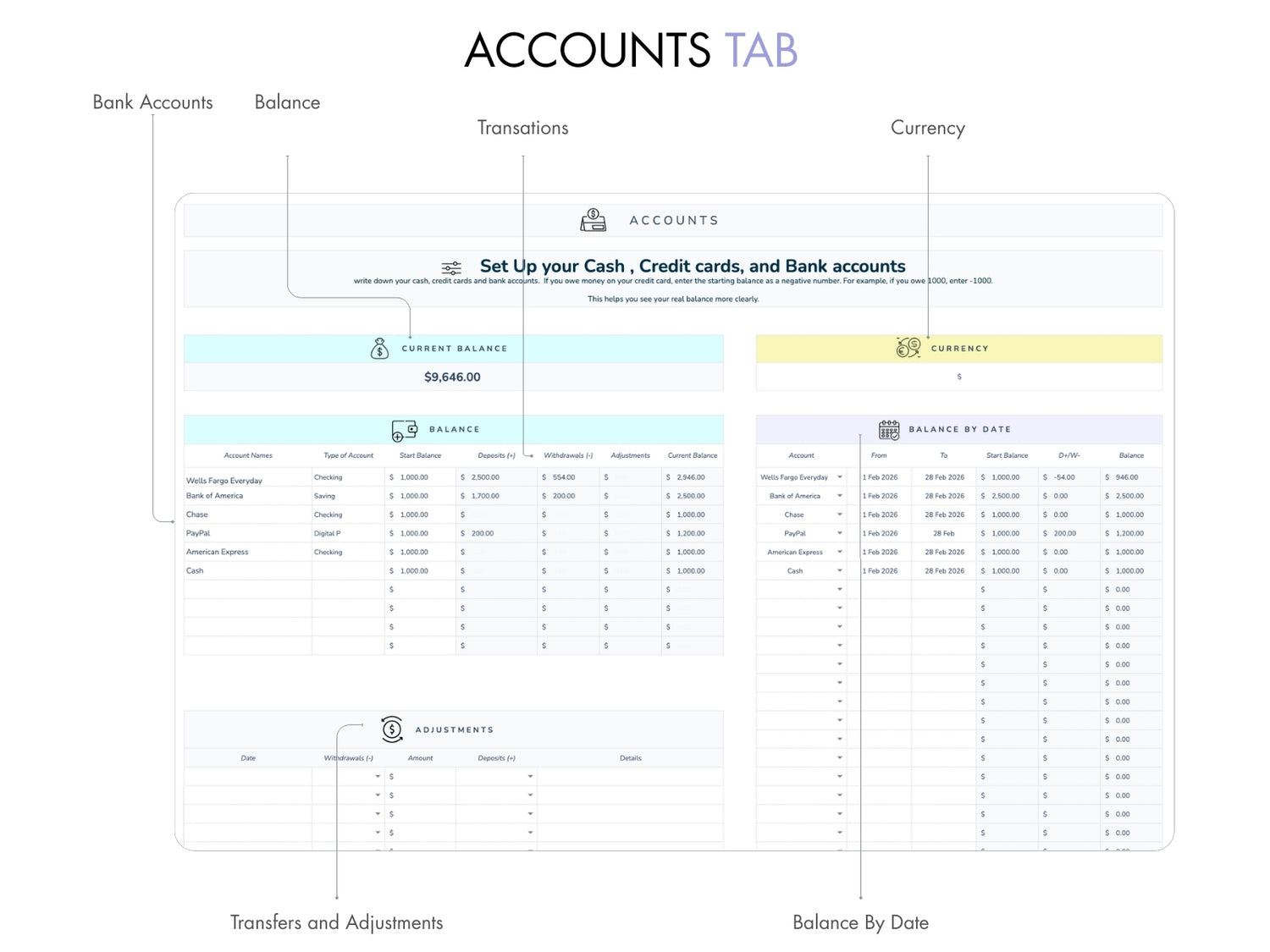
Task: Open the PayPal account dropdown in Balance By Date
Action: pos(840,533)
